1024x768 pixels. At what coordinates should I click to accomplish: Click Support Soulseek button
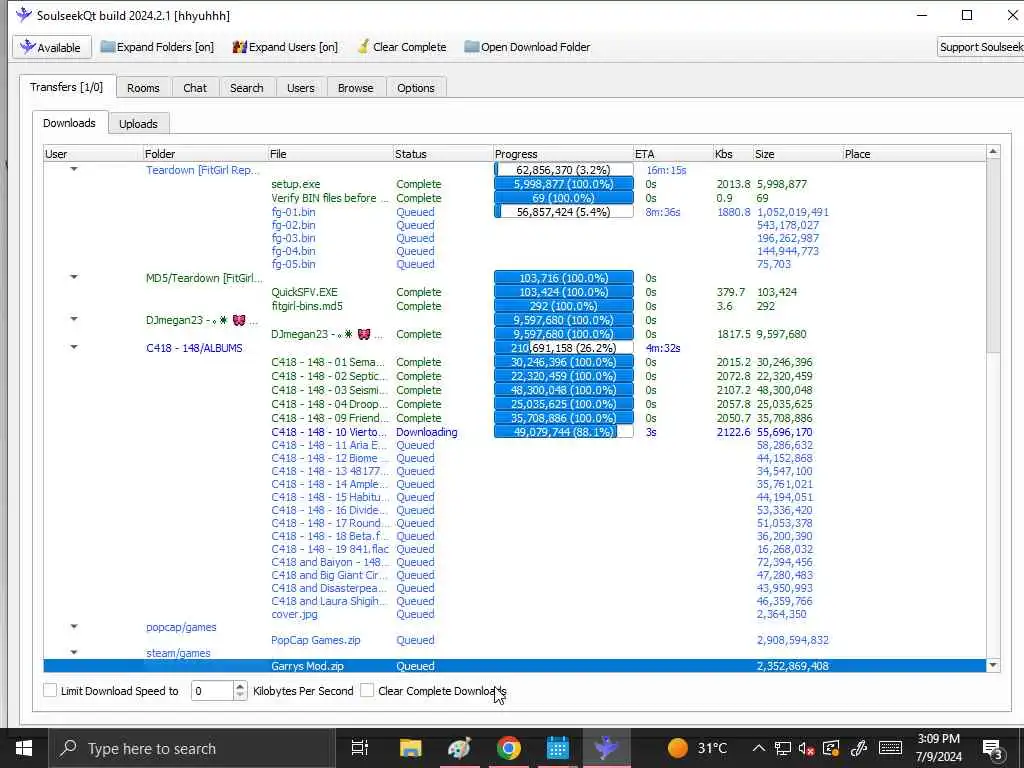click(980, 47)
